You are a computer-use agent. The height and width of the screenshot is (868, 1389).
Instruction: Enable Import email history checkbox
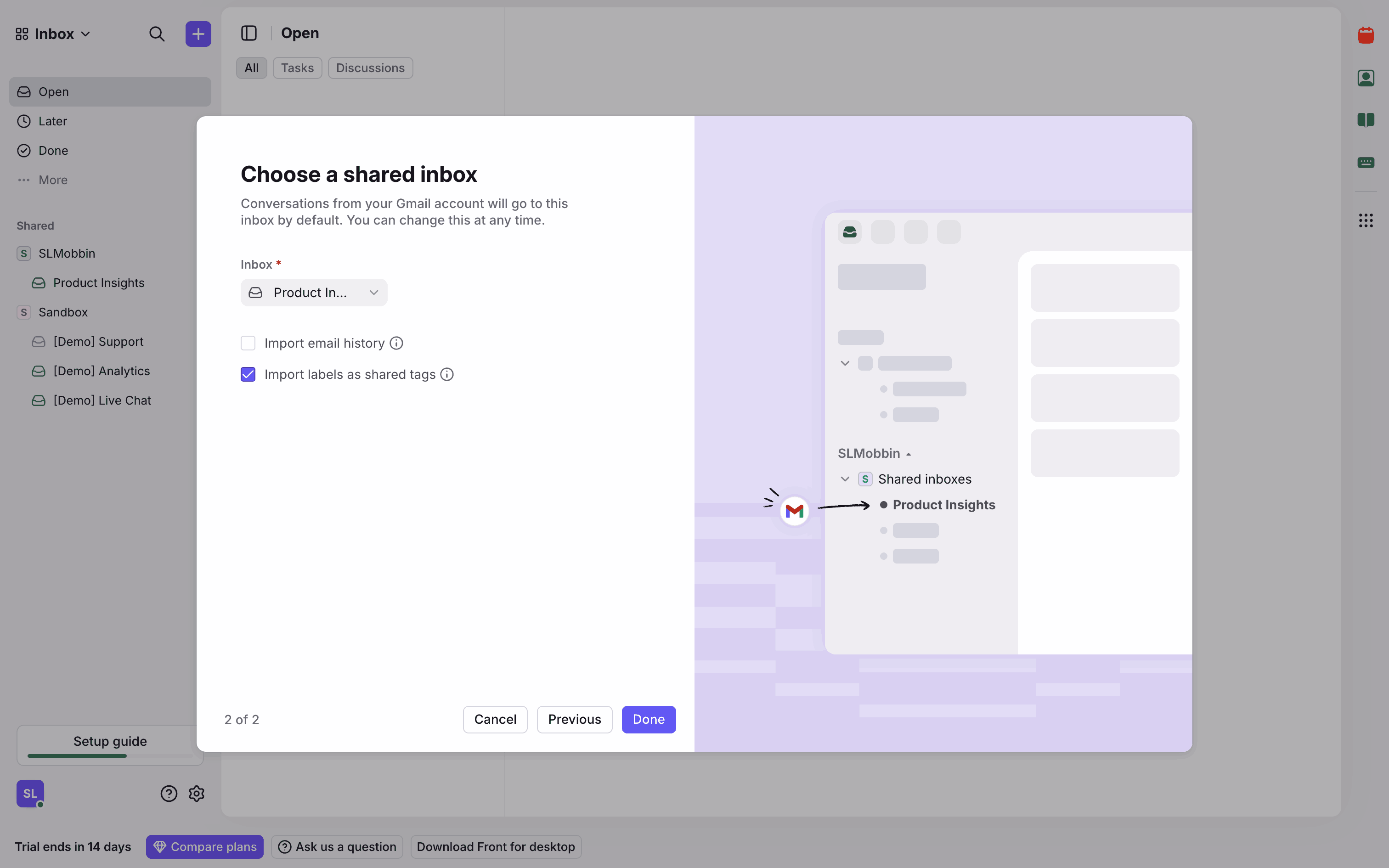pyautogui.click(x=248, y=344)
